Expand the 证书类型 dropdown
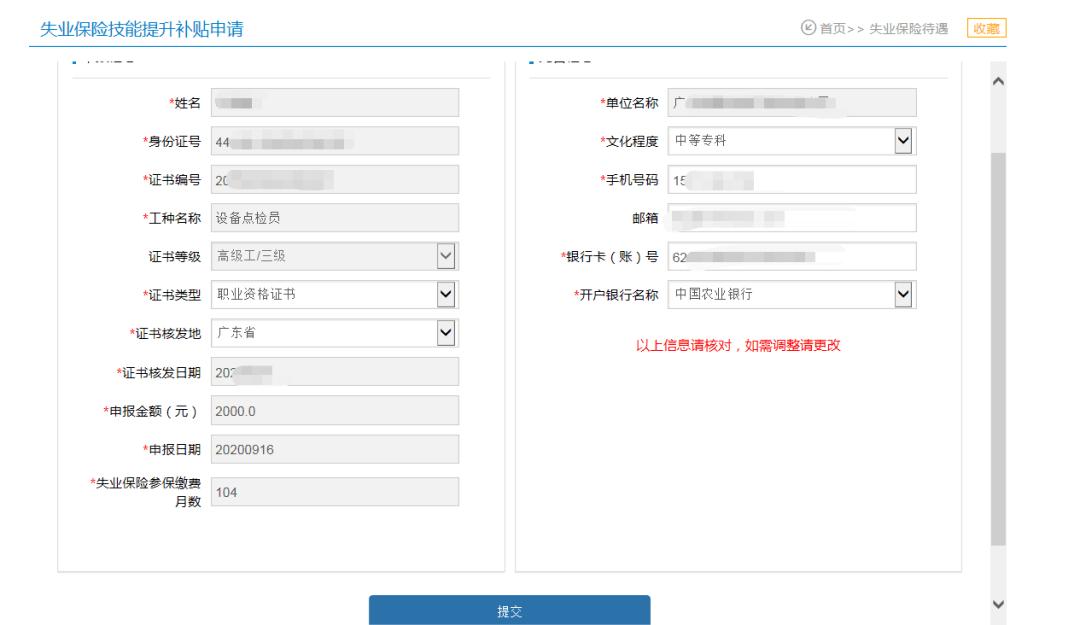1080x625 pixels. tap(446, 294)
